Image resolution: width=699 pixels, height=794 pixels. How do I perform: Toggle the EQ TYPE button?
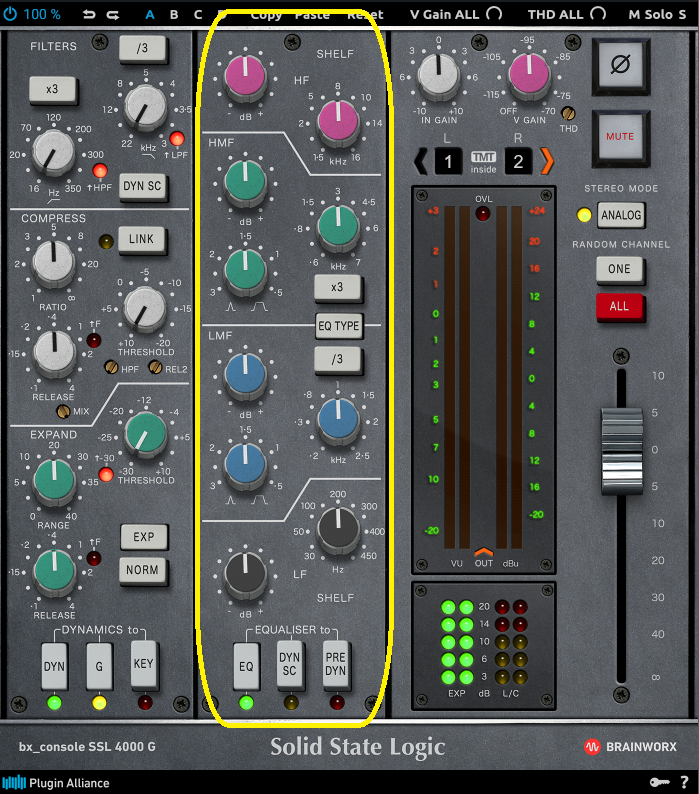339,326
